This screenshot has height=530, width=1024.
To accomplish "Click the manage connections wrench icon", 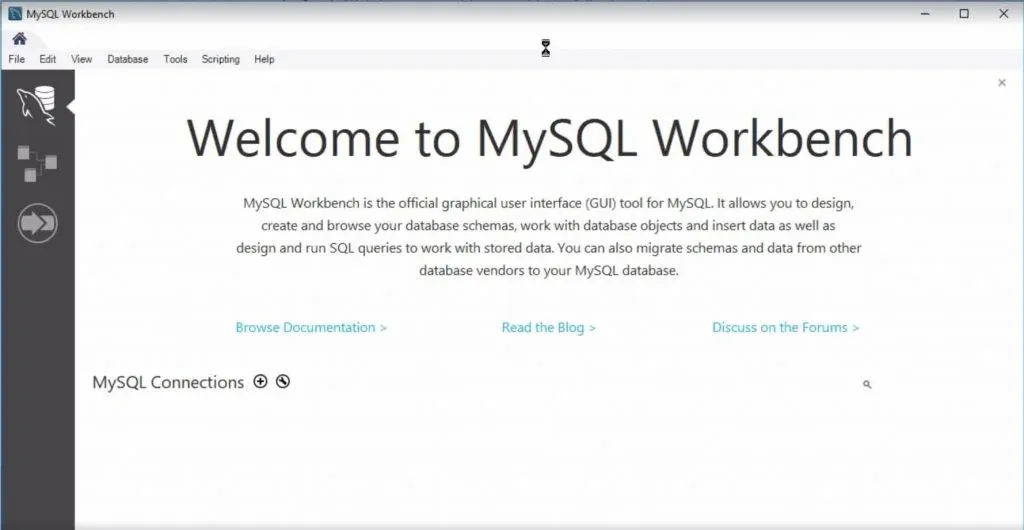I will point(283,381).
